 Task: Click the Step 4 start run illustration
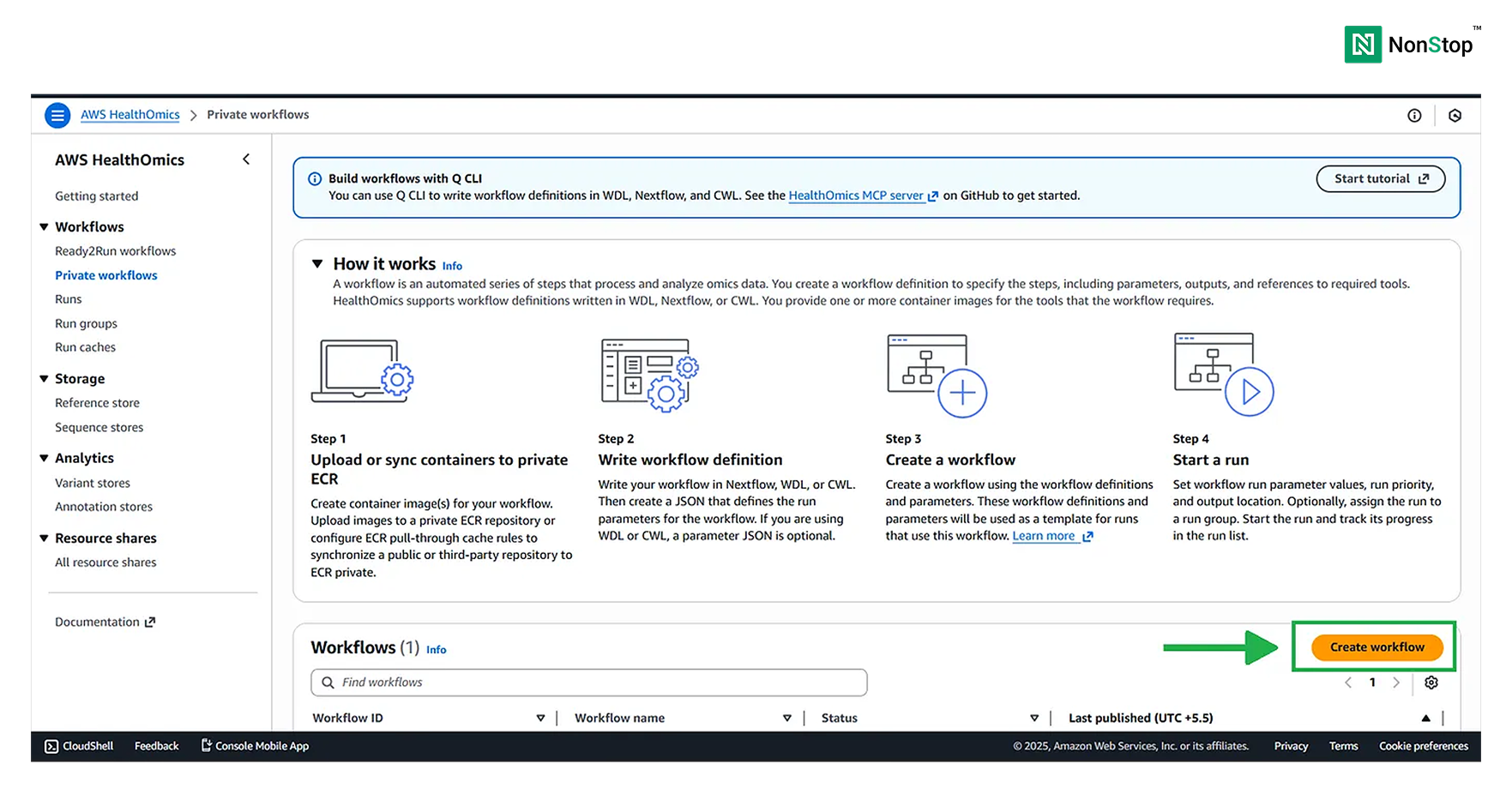(1224, 375)
